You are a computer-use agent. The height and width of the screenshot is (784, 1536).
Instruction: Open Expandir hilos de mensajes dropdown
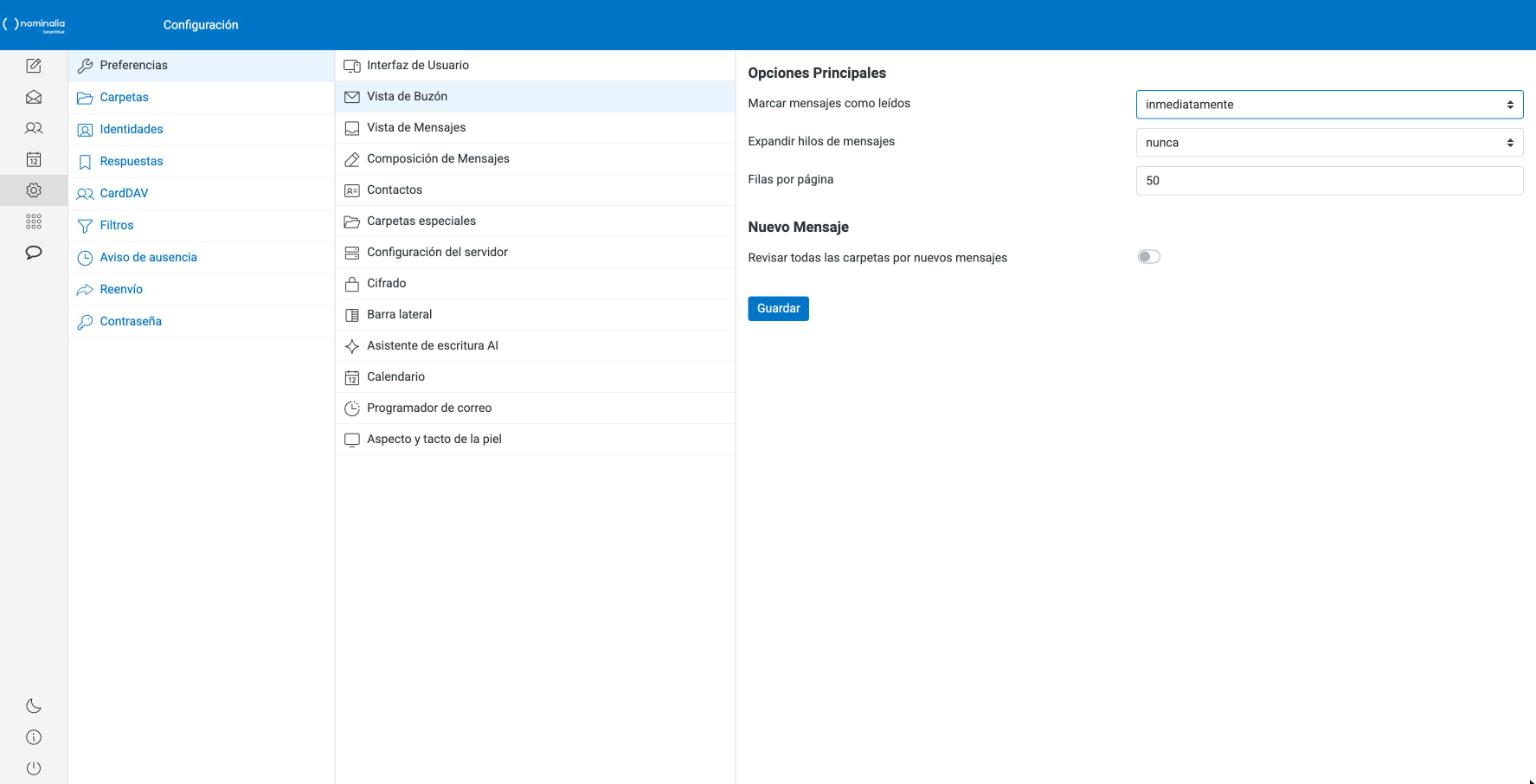1329,142
